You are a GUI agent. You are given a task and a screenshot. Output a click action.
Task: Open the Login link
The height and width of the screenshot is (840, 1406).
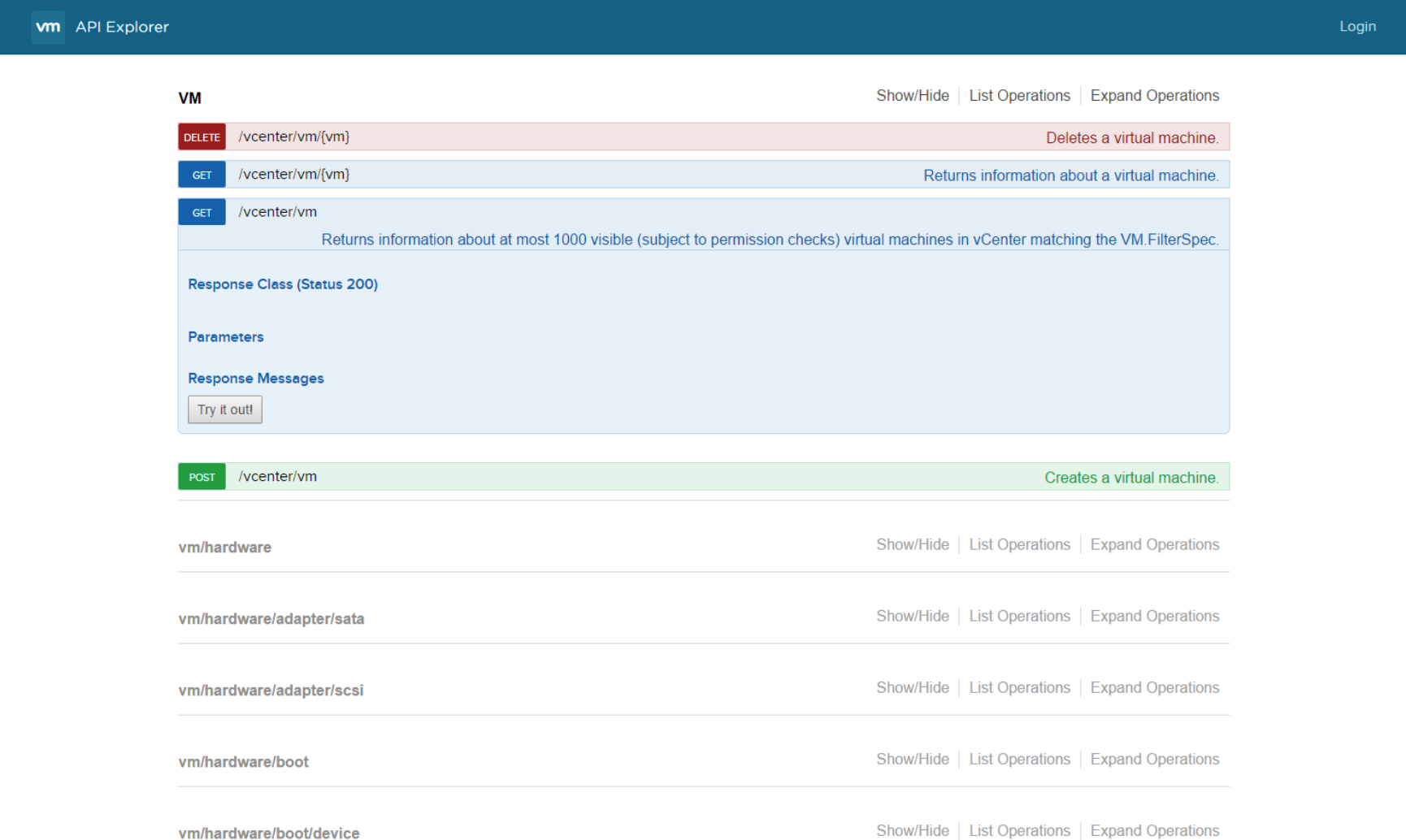click(x=1357, y=27)
